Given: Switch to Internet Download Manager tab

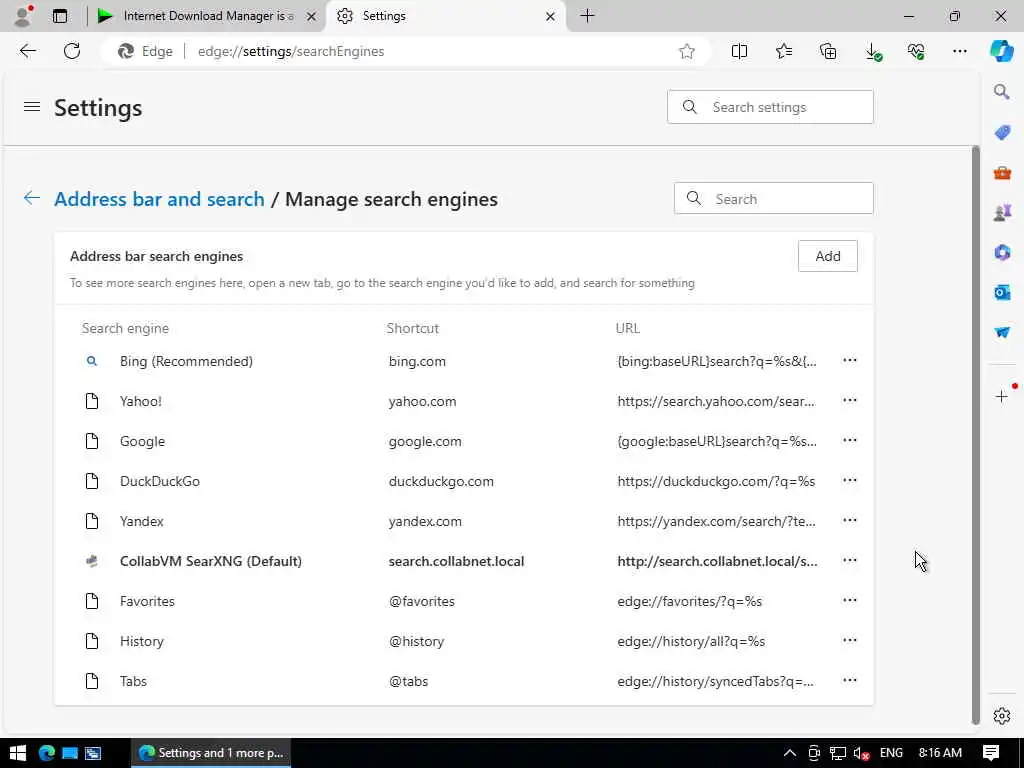Looking at the screenshot, I should click(x=205, y=16).
